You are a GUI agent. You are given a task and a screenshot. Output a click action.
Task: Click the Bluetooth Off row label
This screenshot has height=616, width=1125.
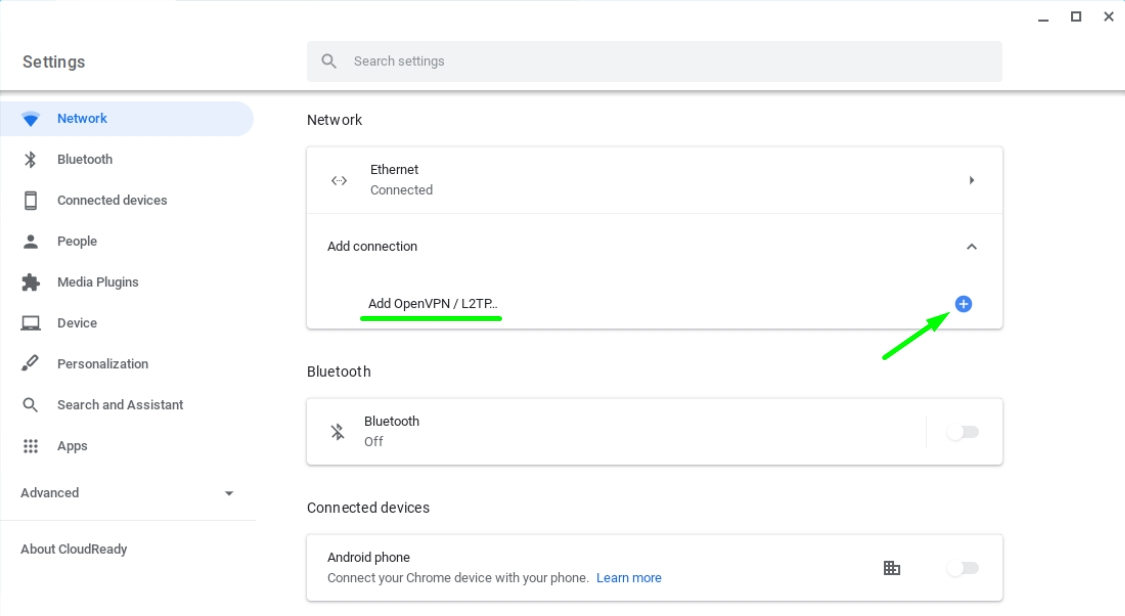[392, 431]
